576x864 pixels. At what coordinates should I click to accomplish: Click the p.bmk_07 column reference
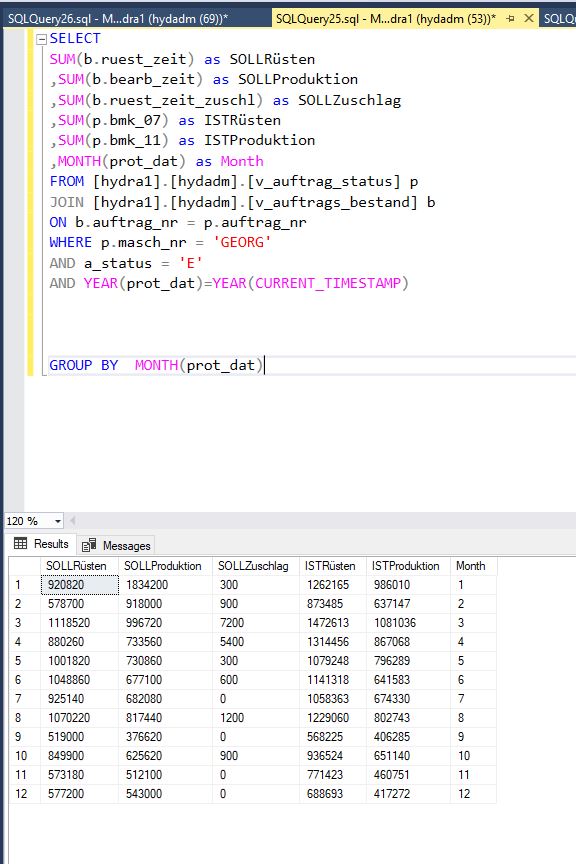126,120
